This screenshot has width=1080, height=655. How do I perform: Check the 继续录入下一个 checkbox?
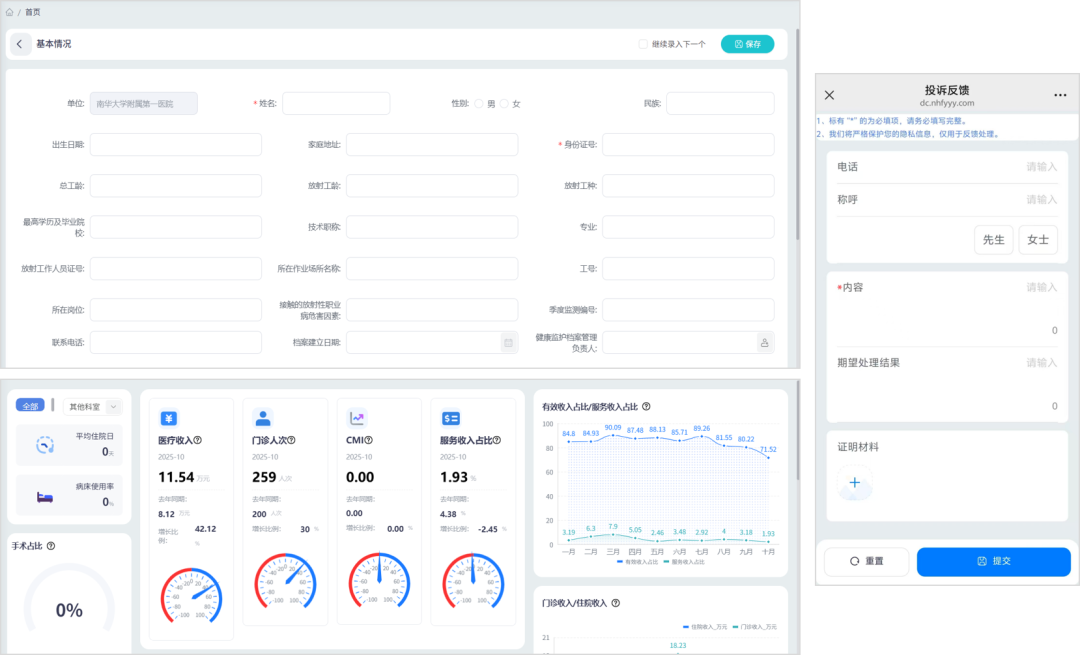pos(643,44)
